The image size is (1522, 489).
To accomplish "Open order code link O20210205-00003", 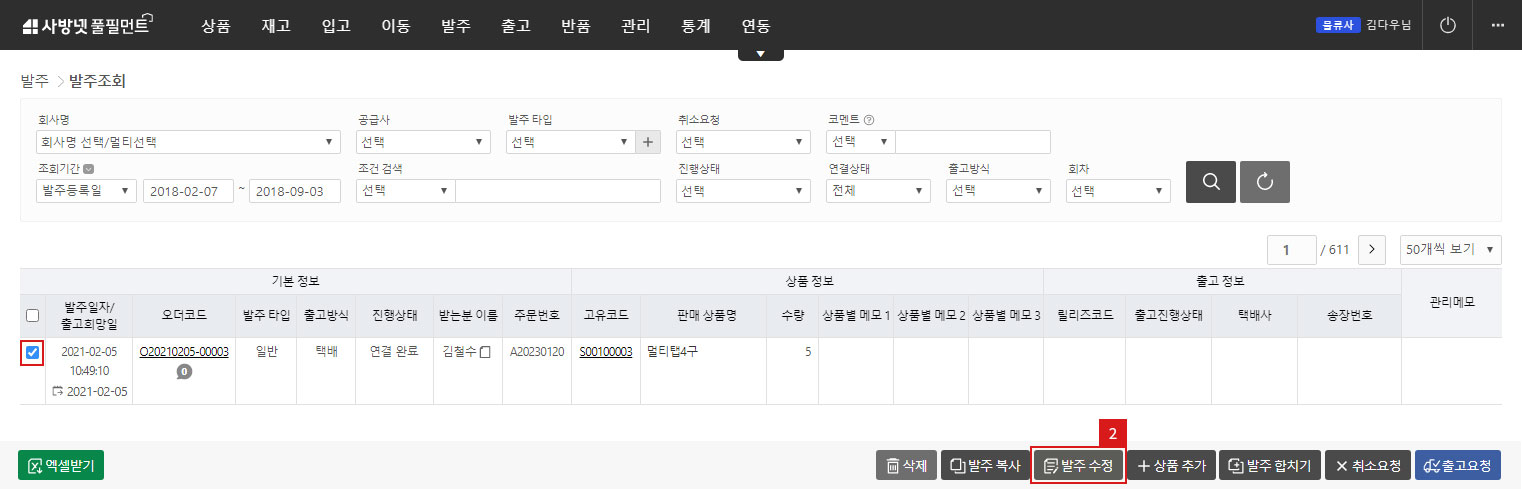I will coord(184,352).
